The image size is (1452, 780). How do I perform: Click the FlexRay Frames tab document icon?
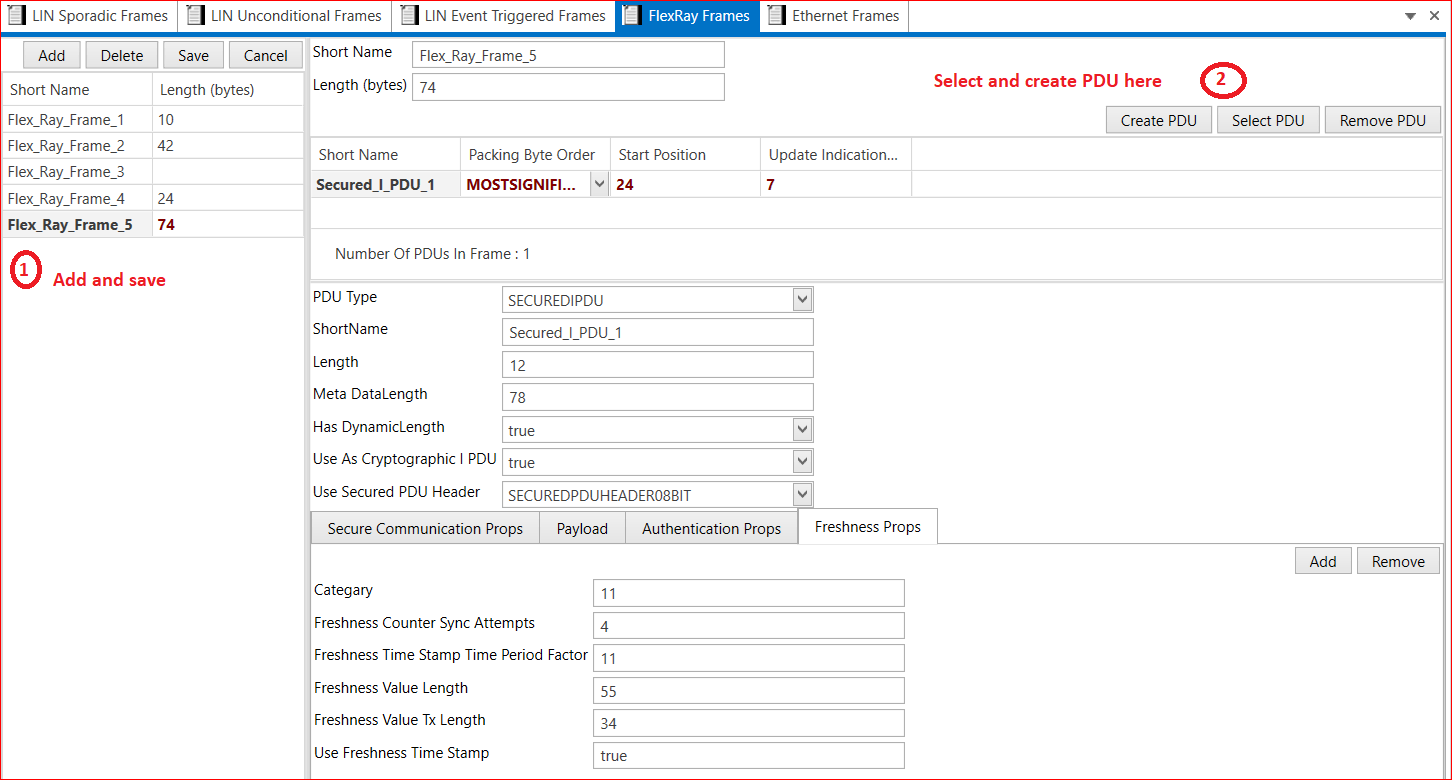[631, 15]
